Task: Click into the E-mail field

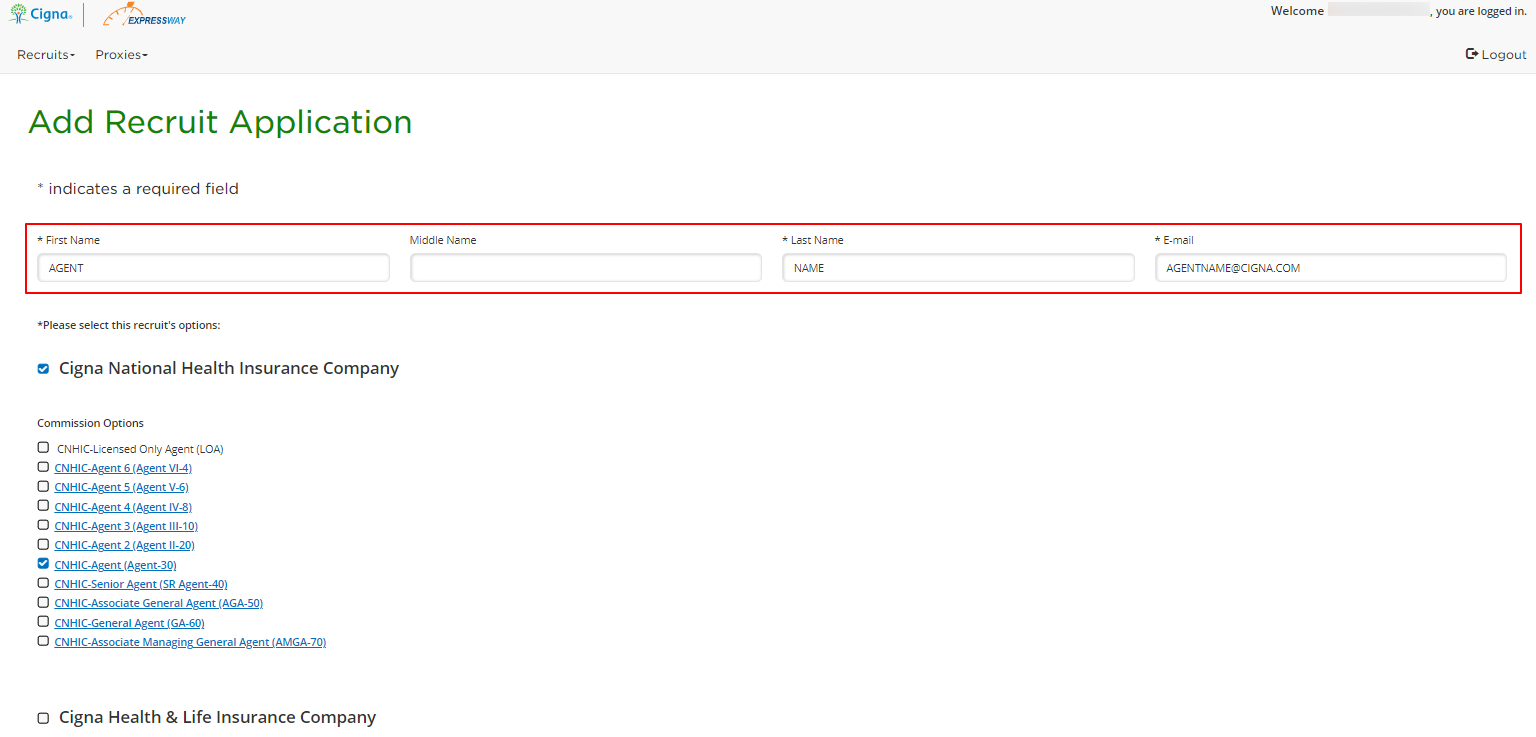Action: (x=1331, y=268)
